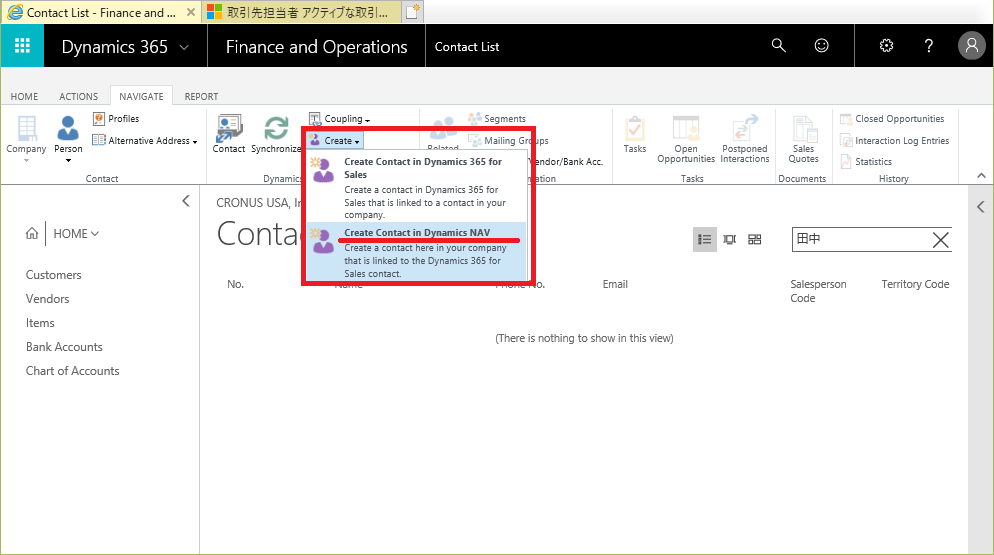Viewport: 994px width, 555px height.
Task: Close the Contact List browser tab
Action: (190, 12)
